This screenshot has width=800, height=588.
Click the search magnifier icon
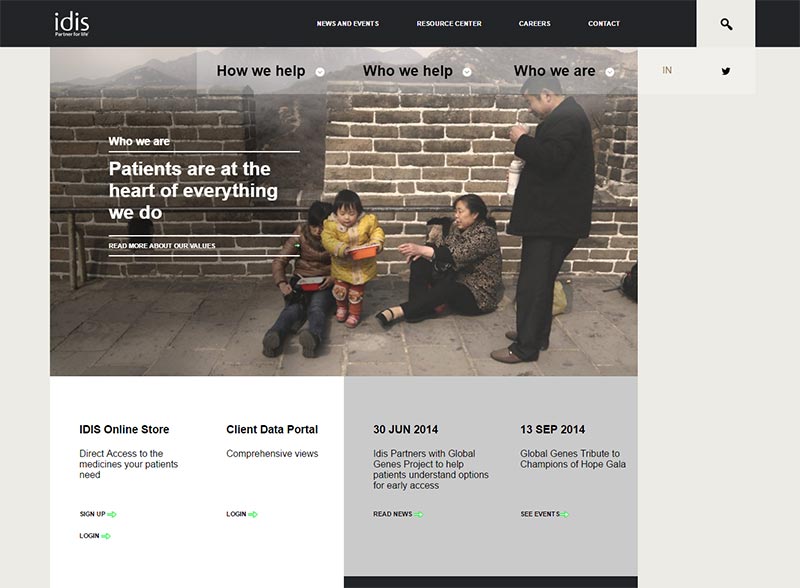point(726,24)
